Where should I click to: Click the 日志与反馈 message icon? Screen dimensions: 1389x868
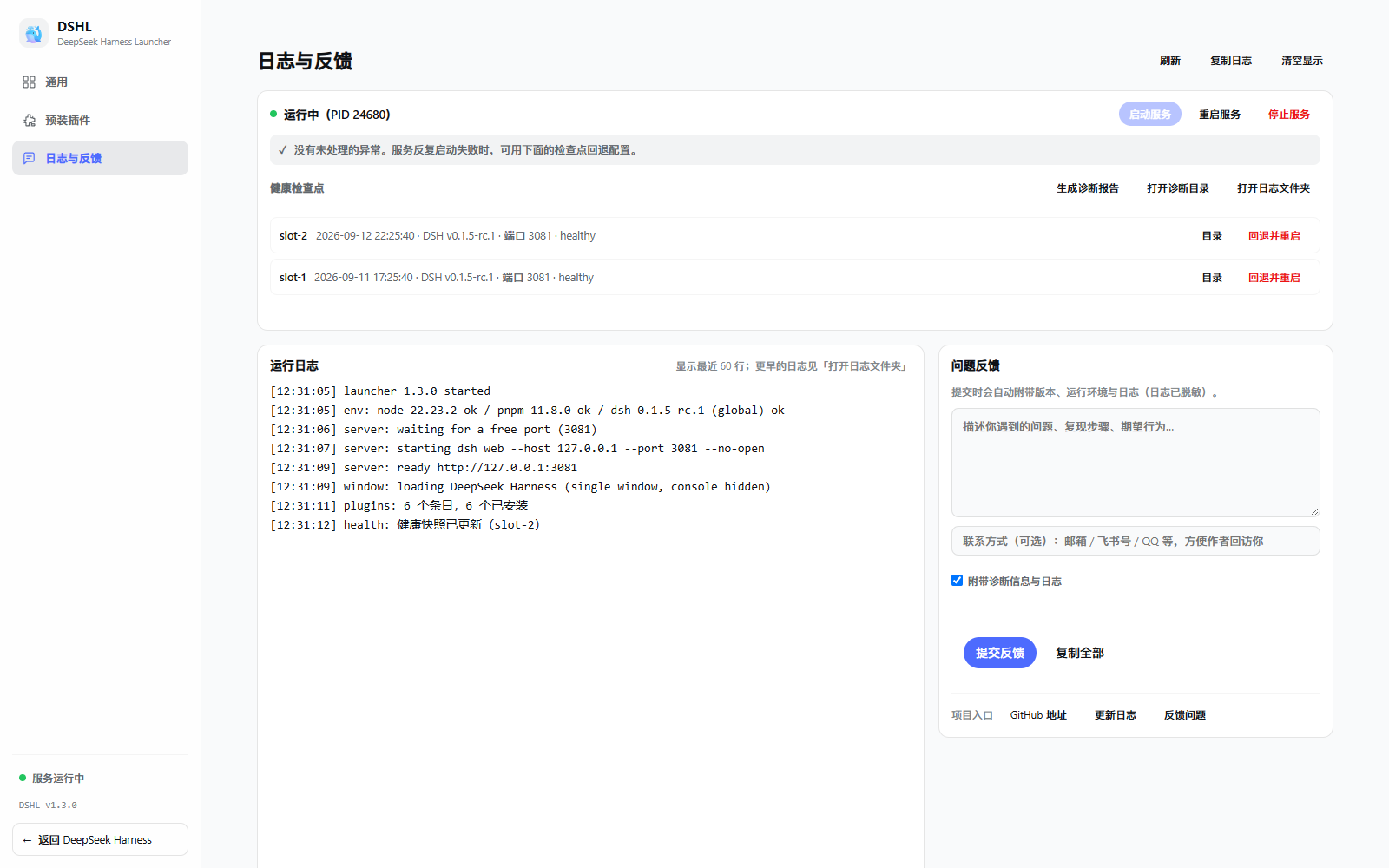29,158
